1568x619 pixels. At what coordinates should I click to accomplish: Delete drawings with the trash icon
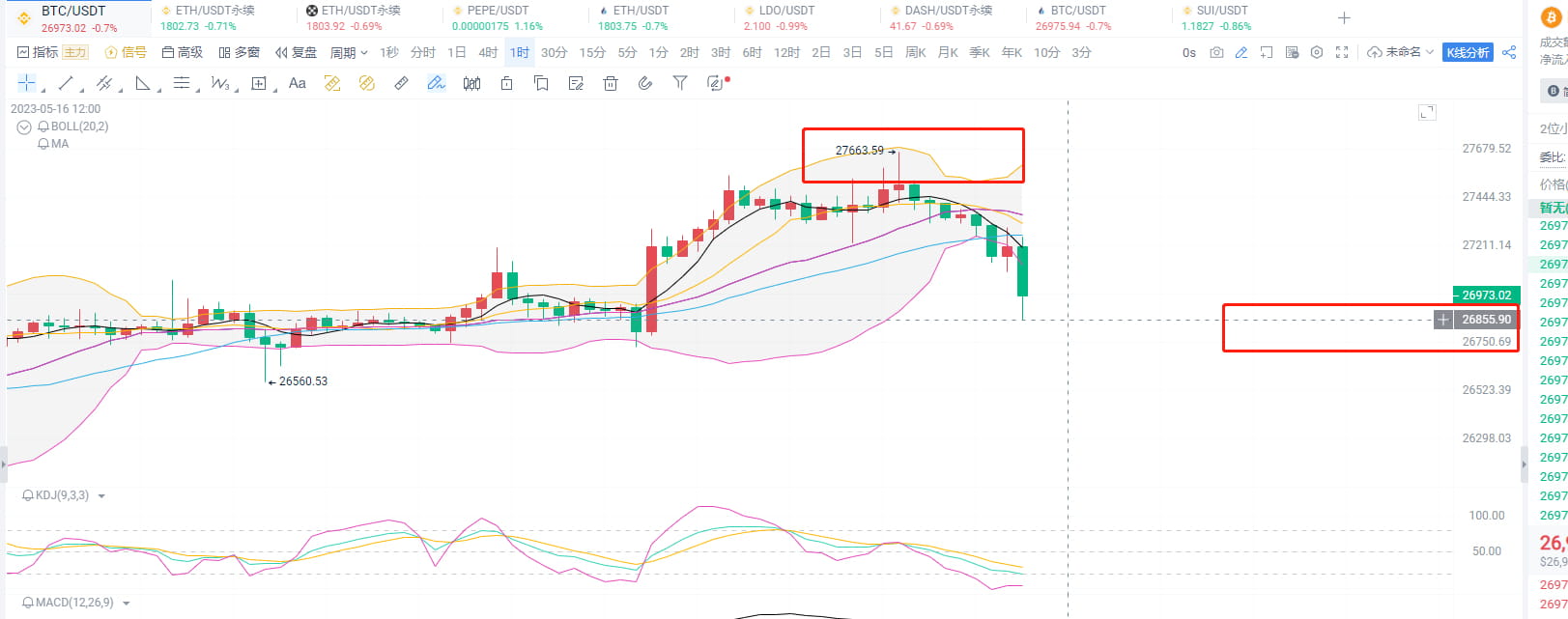pyautogui.click(x=611, y=83)
